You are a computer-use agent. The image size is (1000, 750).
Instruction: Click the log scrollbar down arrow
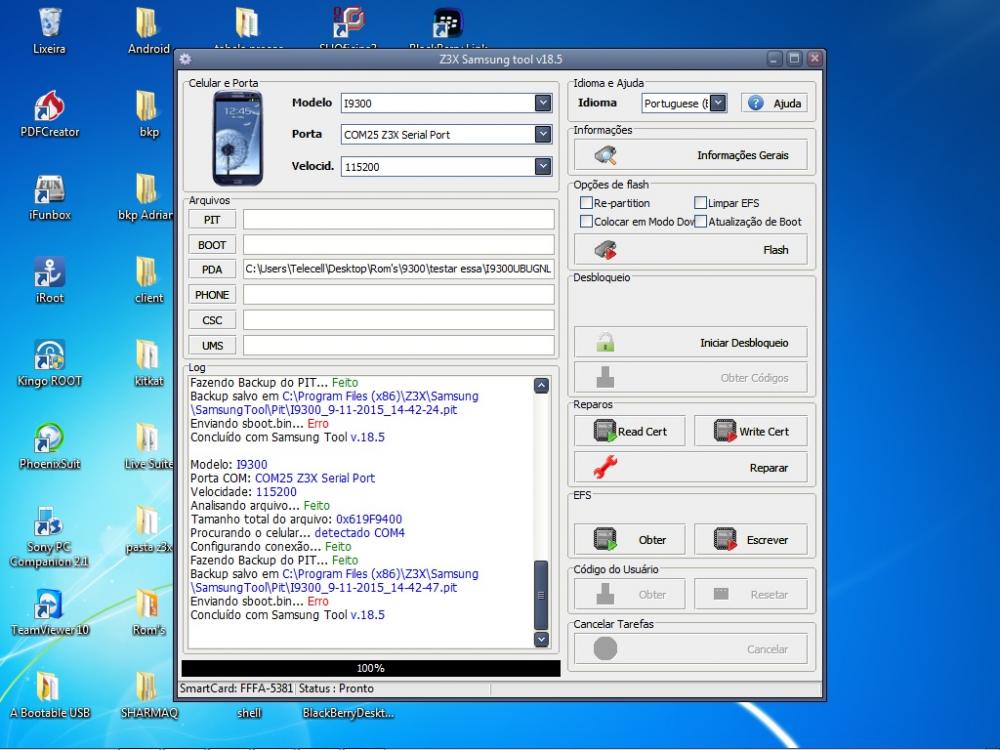pos(541,638)
